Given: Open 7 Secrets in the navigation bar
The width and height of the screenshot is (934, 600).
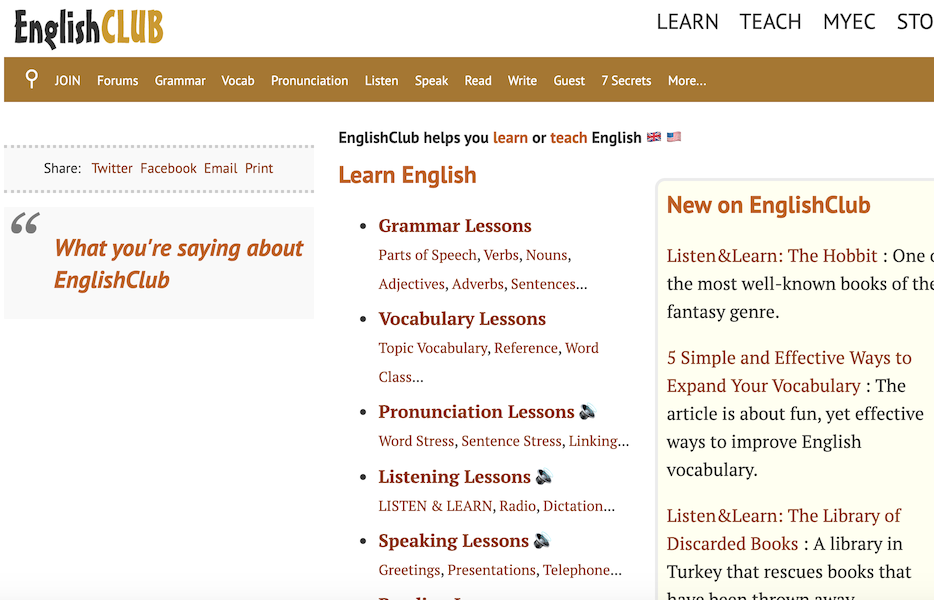Looking at the screenshot, I should point(626,80).
